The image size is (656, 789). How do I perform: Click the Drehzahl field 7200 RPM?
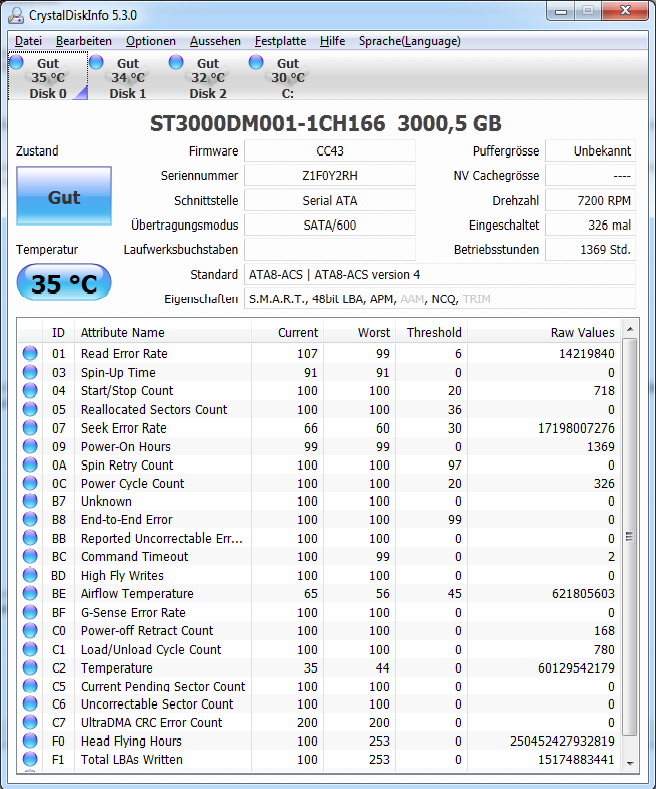[x=591, y=200]
